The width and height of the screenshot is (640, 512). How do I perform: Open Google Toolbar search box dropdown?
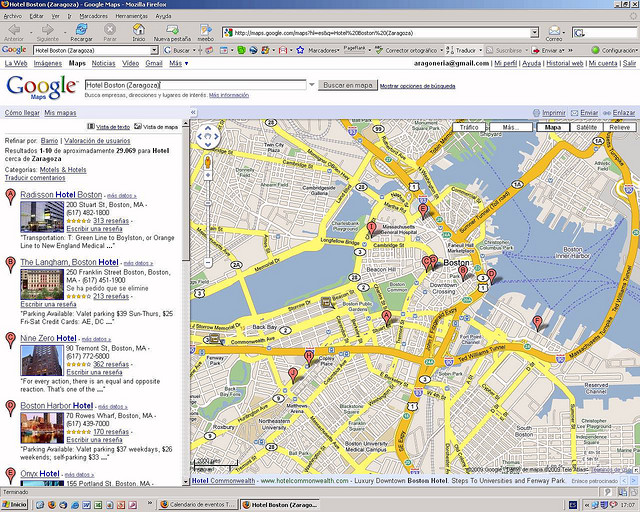click(x=154, y=50)
